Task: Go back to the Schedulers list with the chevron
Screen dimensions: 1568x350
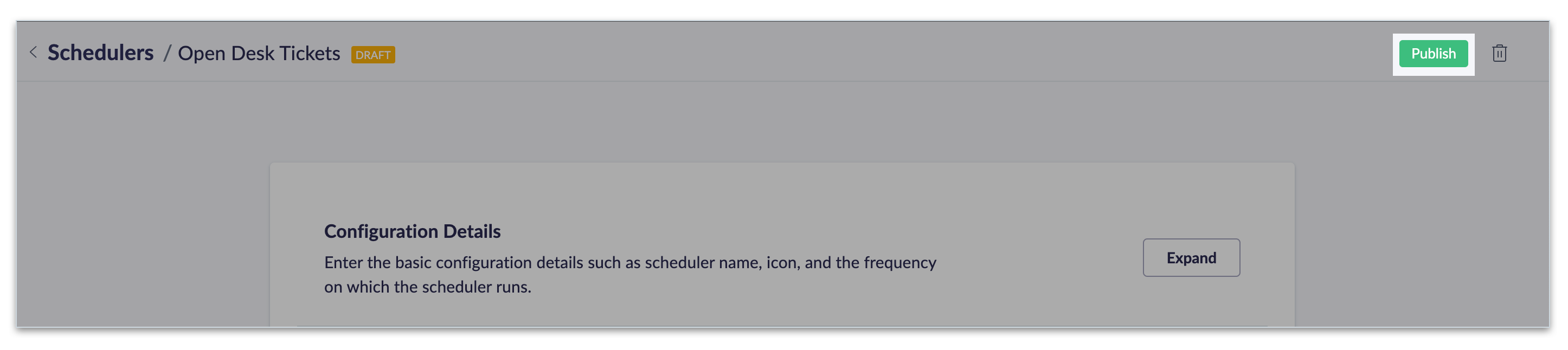Action: point(34,53)
